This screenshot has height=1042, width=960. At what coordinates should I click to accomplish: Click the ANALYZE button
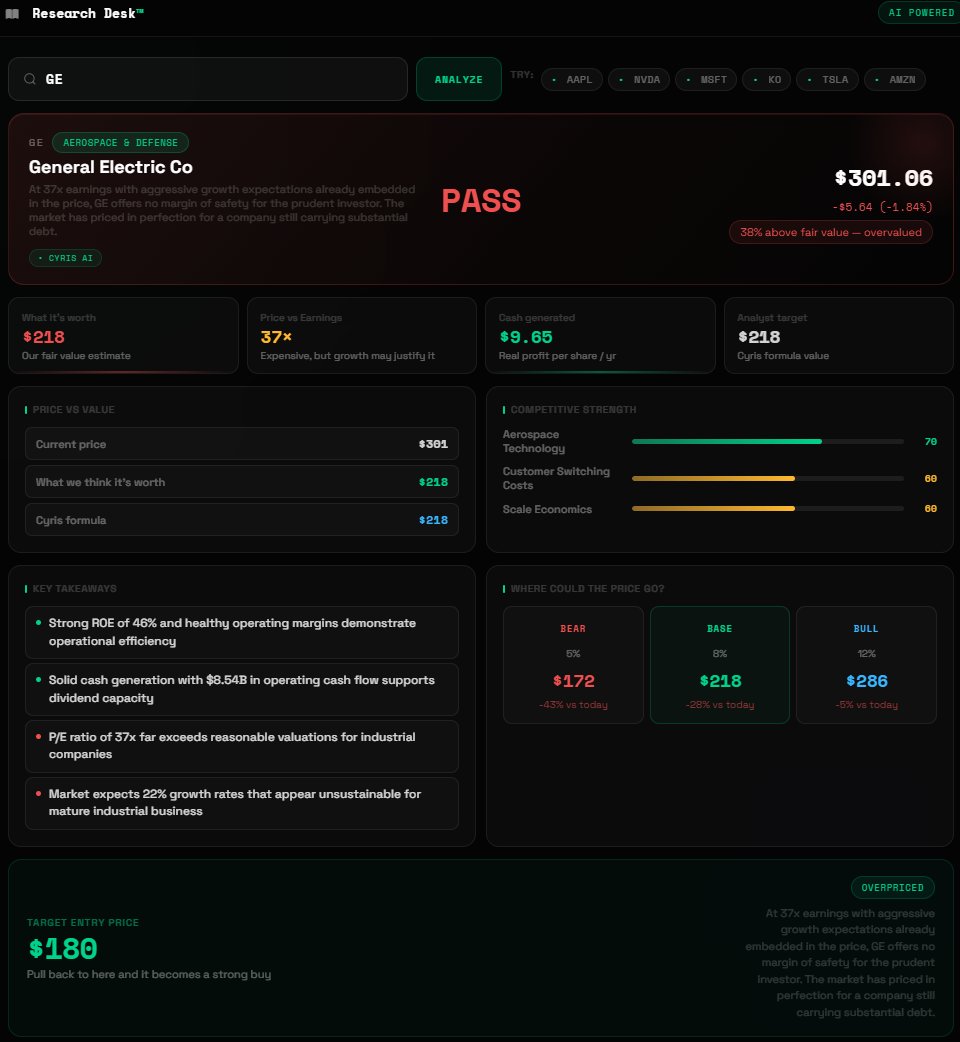tap(458, 79)
